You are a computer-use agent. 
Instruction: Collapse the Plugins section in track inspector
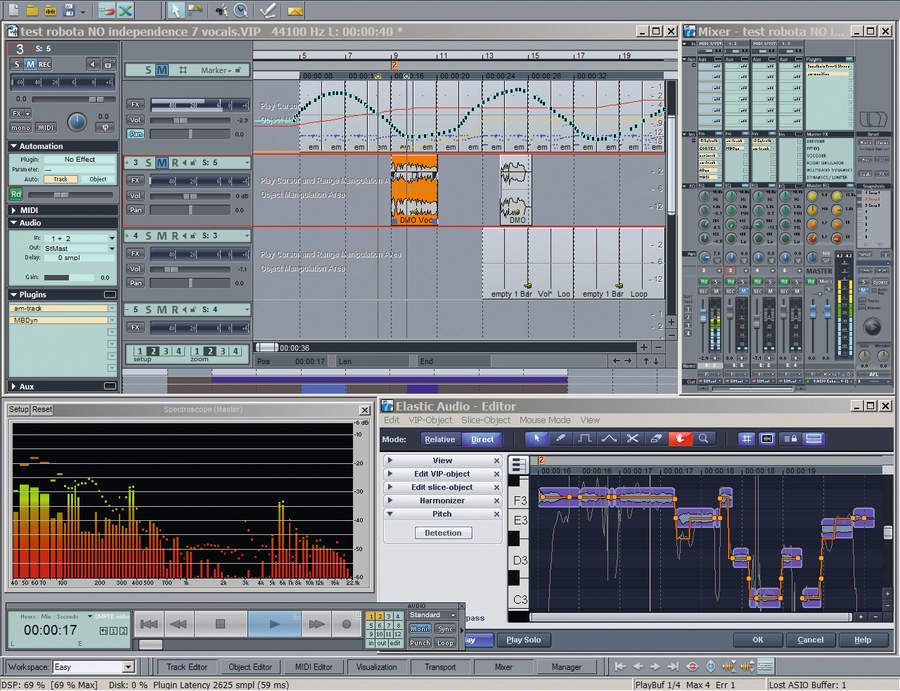[14, 294]
